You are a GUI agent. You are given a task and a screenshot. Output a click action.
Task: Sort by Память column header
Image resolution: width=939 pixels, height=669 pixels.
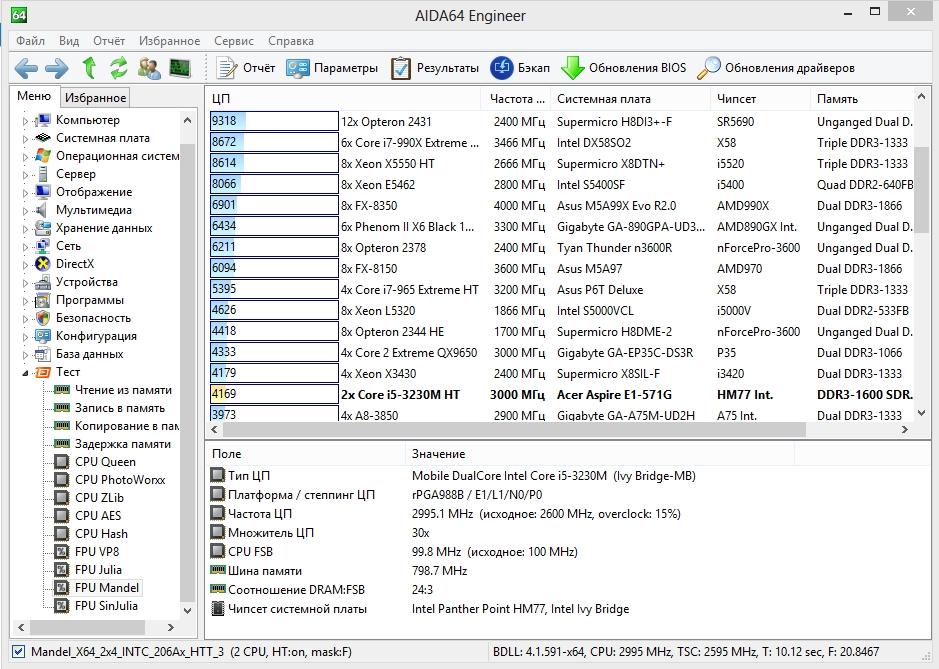pos(862,99)
